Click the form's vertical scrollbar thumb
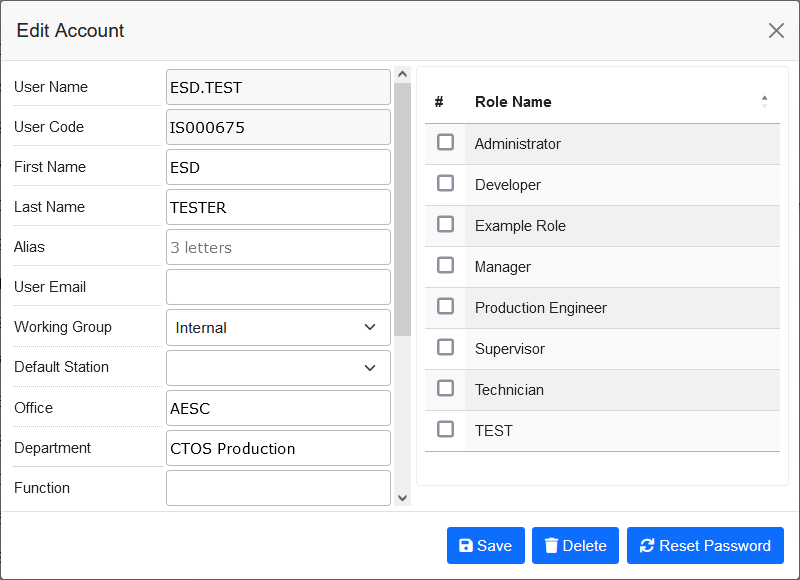This screenshot has height=580, width=800. 402,210
